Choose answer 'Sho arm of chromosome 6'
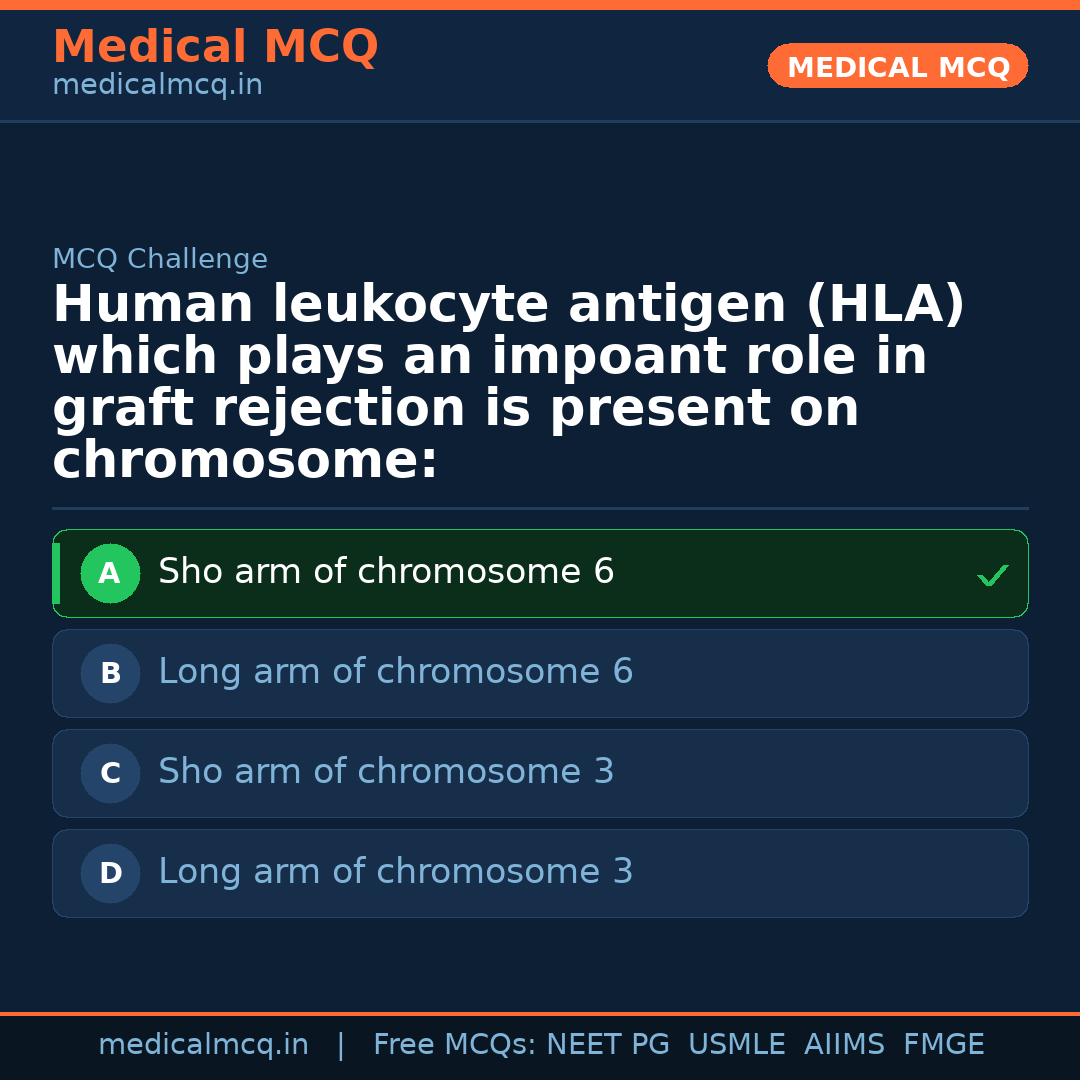1080x1080 pixels. click(386, 572)
